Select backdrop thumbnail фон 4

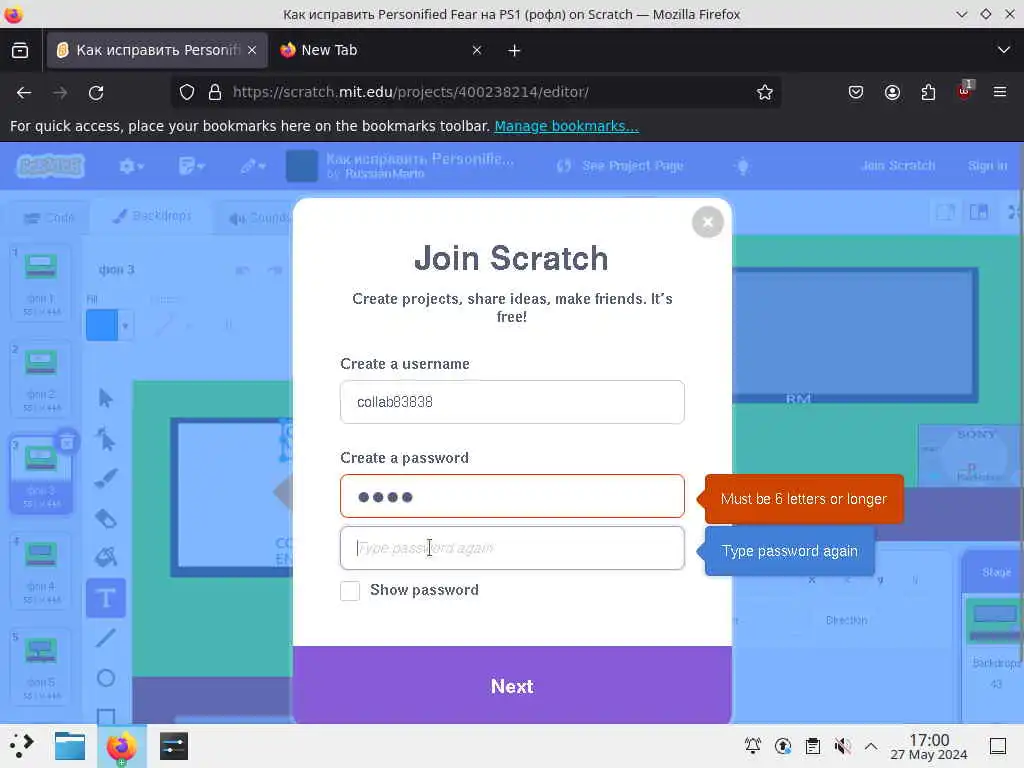pyautogui.click(x=40, y=571)
